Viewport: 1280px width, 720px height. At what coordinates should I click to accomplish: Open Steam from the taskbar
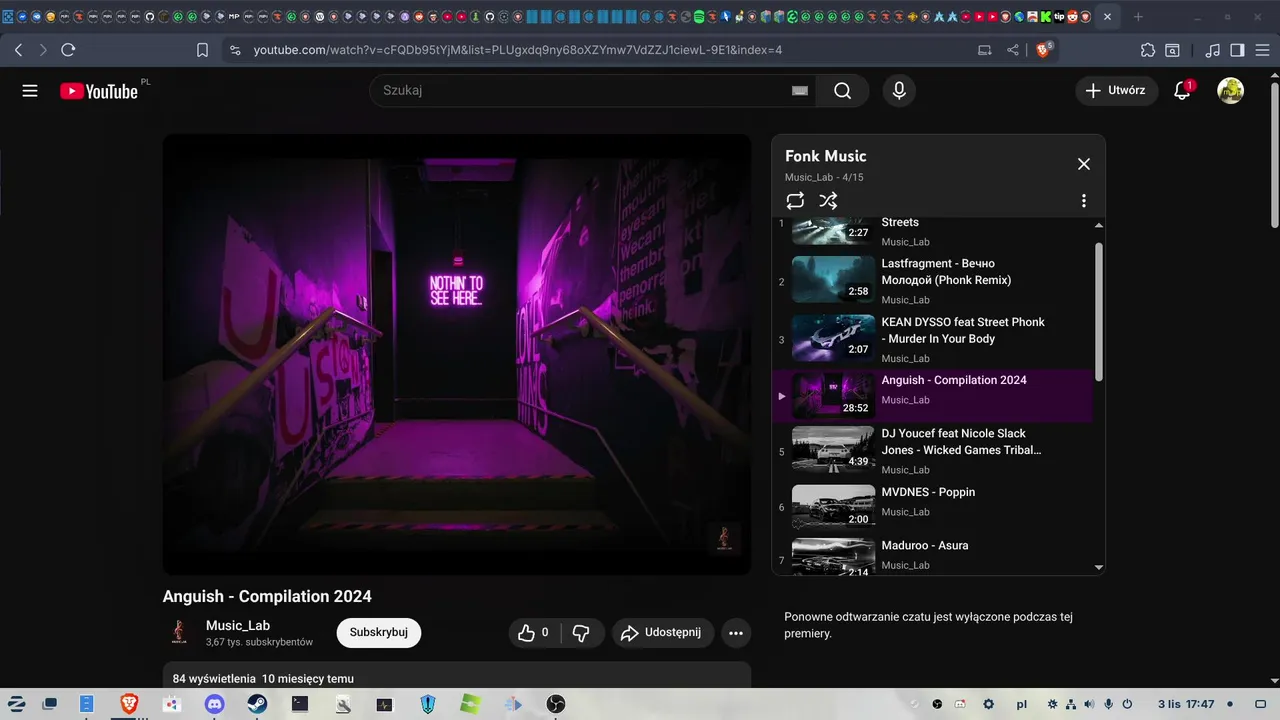pyautogui.click(x=257, y=704)
